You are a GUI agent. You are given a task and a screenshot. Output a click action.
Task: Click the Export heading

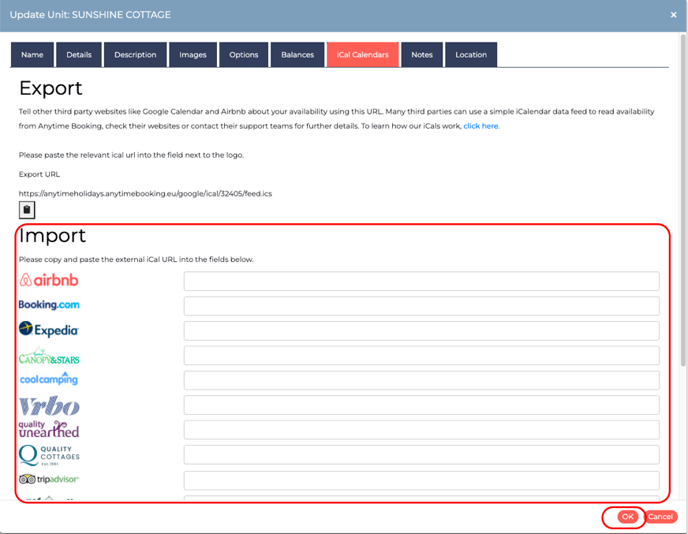tap(50, 88)
